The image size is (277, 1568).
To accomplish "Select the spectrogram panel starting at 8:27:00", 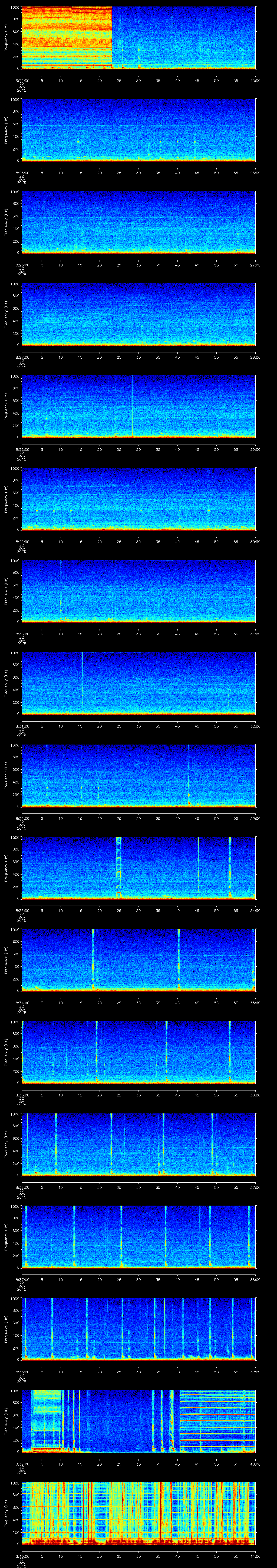I will pyautogui.click(x=138, y=315).
